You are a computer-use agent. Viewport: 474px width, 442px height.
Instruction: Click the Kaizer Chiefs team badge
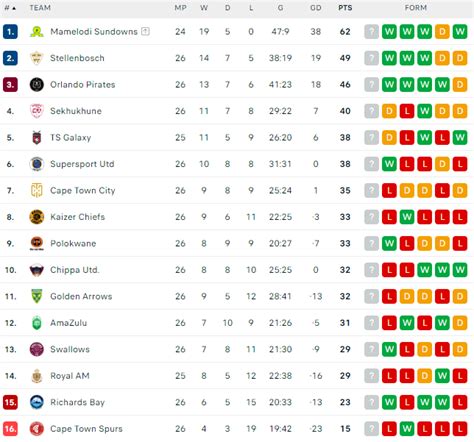pos(37,217)
